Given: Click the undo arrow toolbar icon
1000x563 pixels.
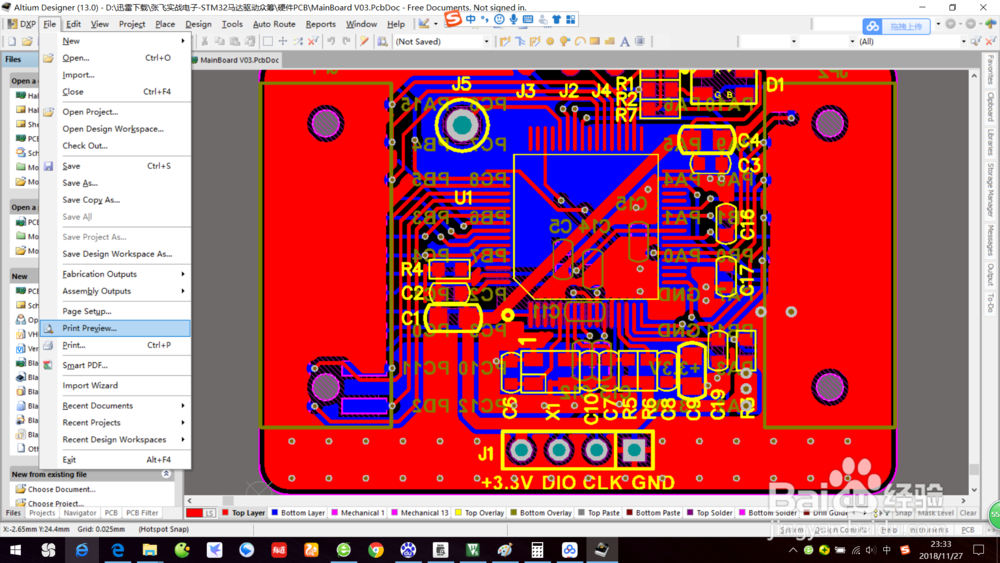Looking at the screenshot, I should click(x=331, y=41).
